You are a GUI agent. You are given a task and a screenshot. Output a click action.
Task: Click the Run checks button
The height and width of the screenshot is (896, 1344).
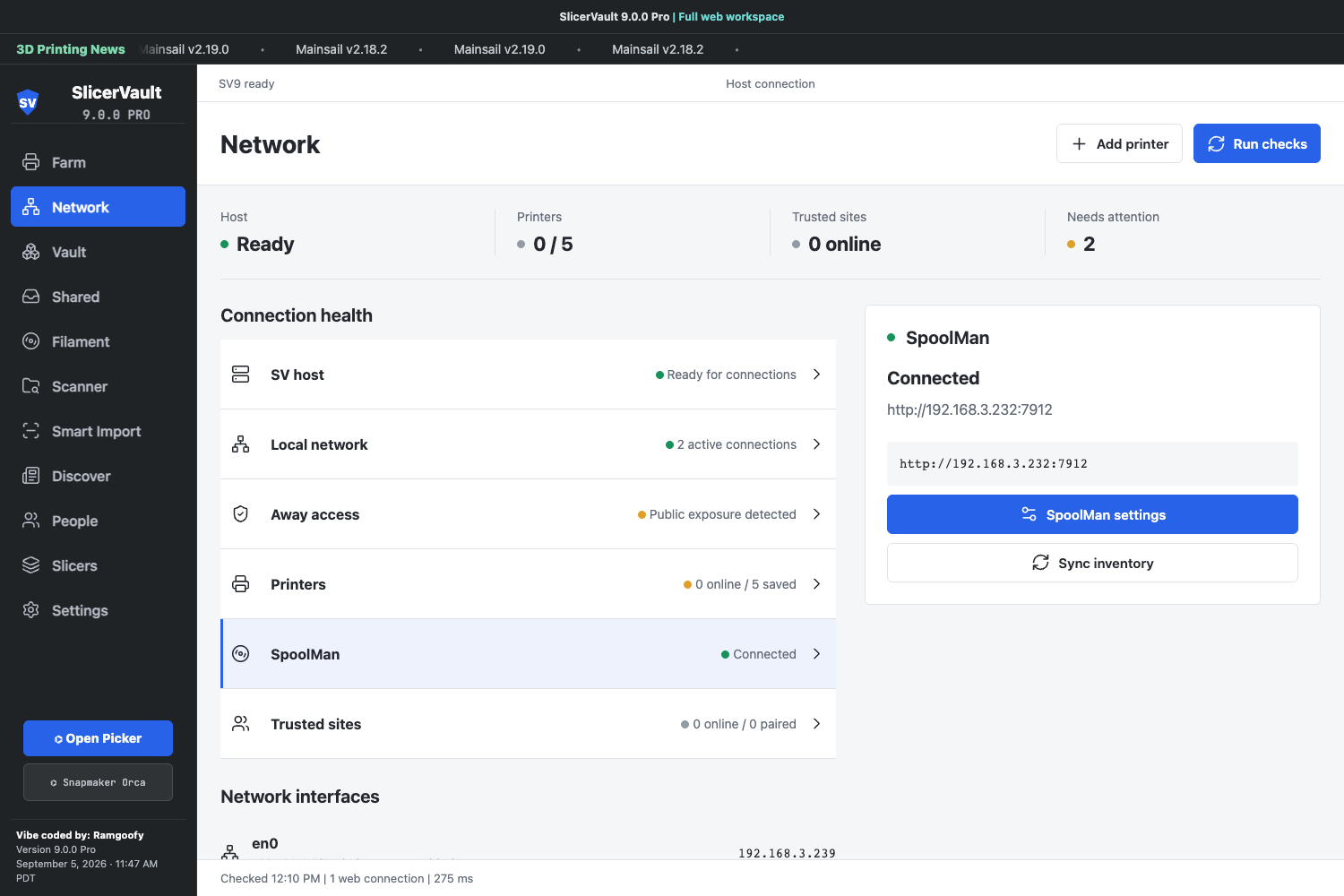tap(1257, 143)
